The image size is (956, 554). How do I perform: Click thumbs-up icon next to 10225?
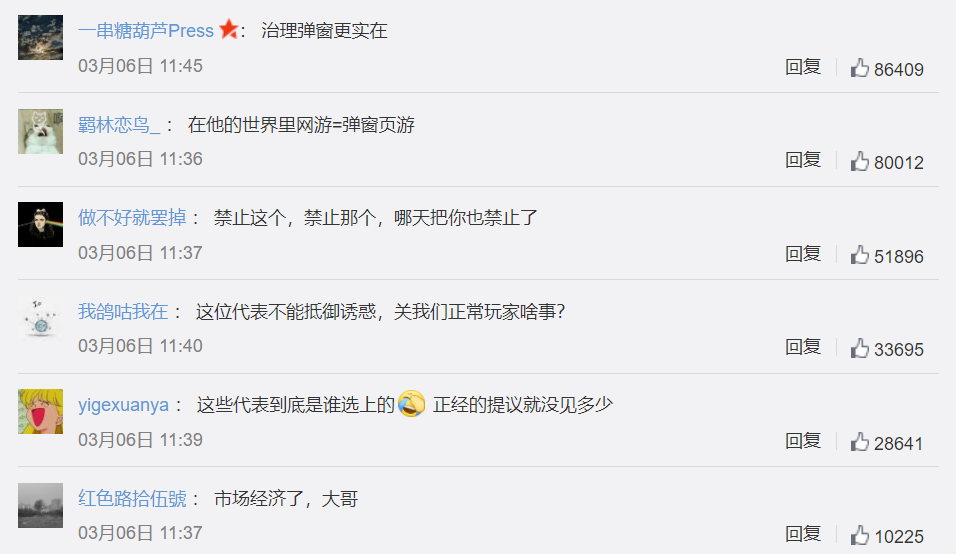[x=860, y=535]
